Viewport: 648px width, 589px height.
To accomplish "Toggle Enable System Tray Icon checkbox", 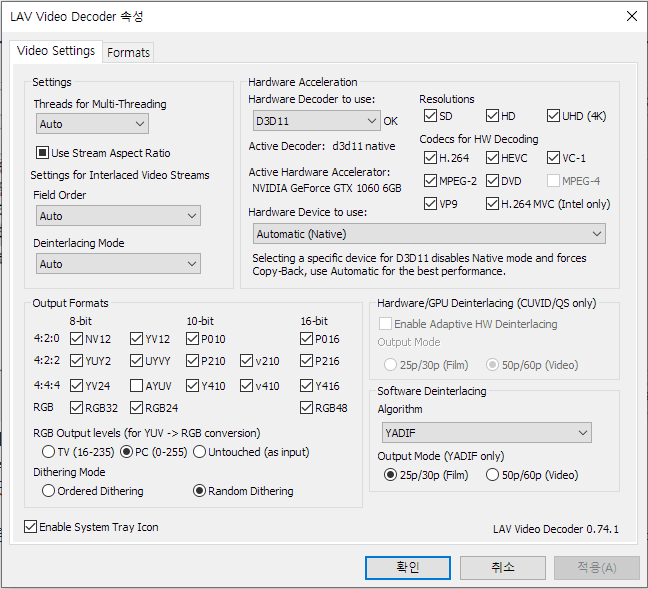I will (x=31, y=527).
